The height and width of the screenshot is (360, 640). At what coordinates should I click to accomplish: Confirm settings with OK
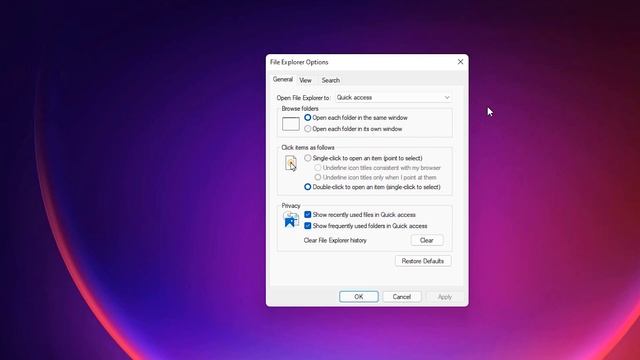[359, 297]
